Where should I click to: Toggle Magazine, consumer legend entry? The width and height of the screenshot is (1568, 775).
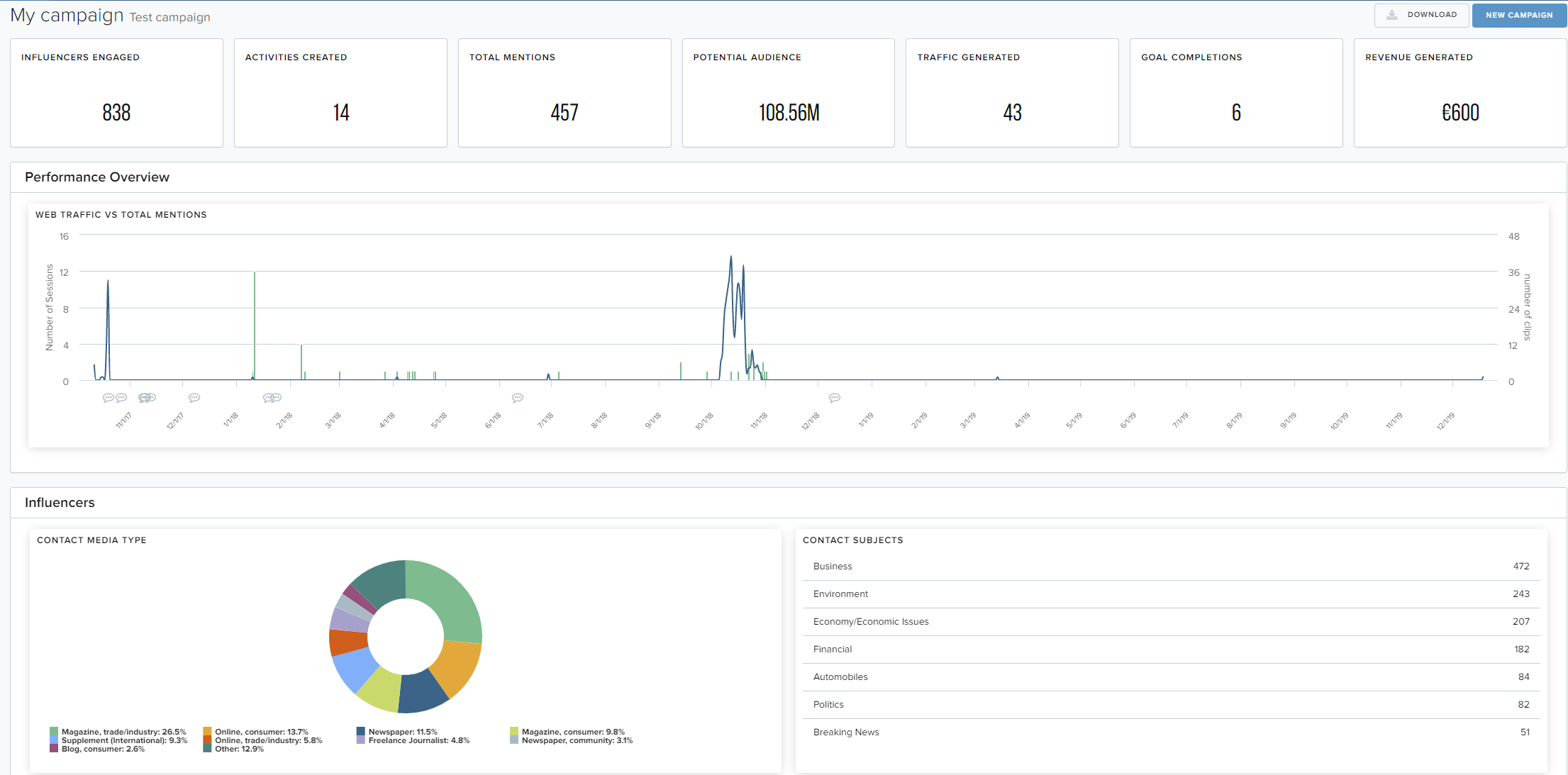pyautogui.click(x=572, y=732)
